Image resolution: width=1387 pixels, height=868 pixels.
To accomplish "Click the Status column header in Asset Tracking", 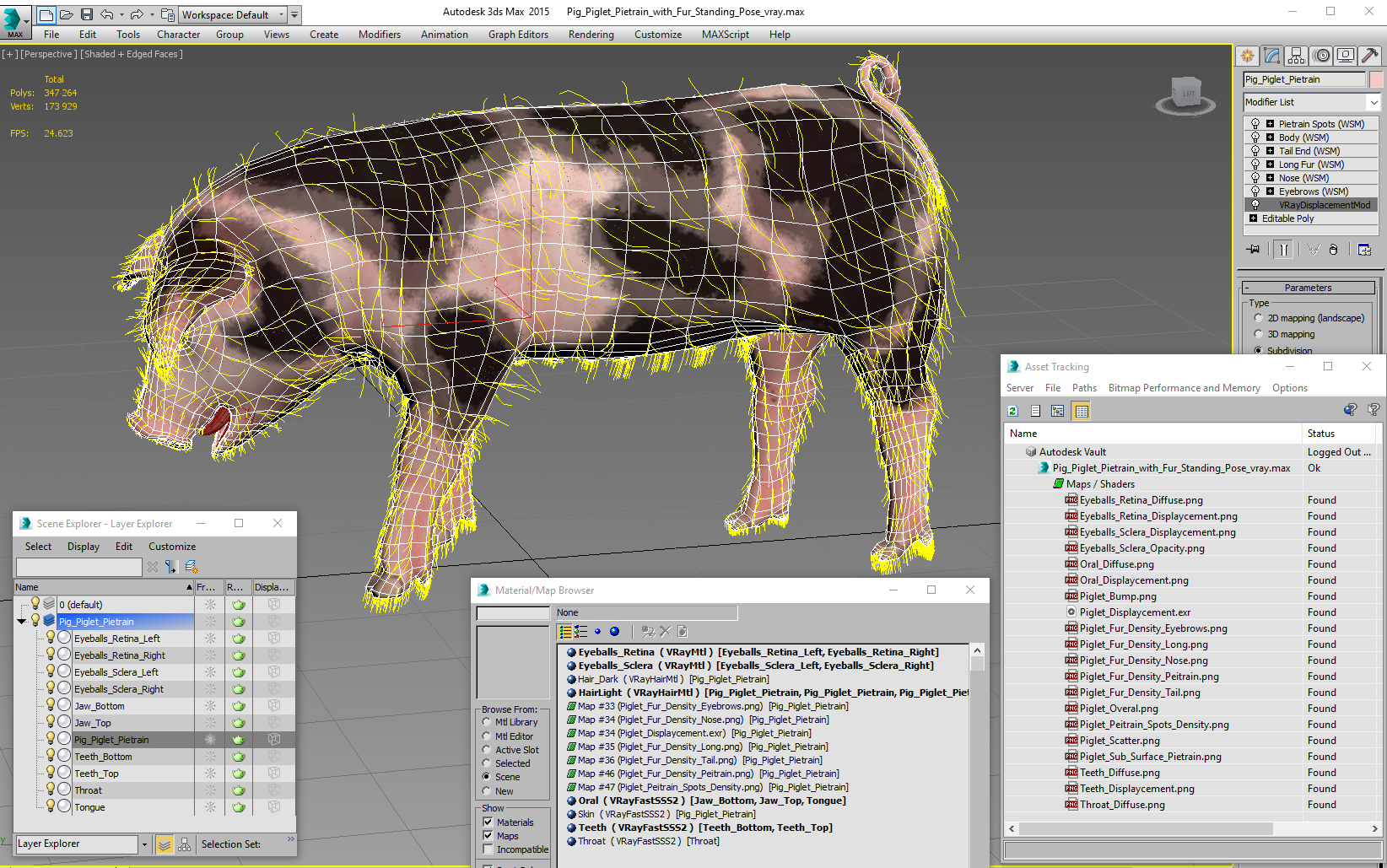I will coord(1340,434).
